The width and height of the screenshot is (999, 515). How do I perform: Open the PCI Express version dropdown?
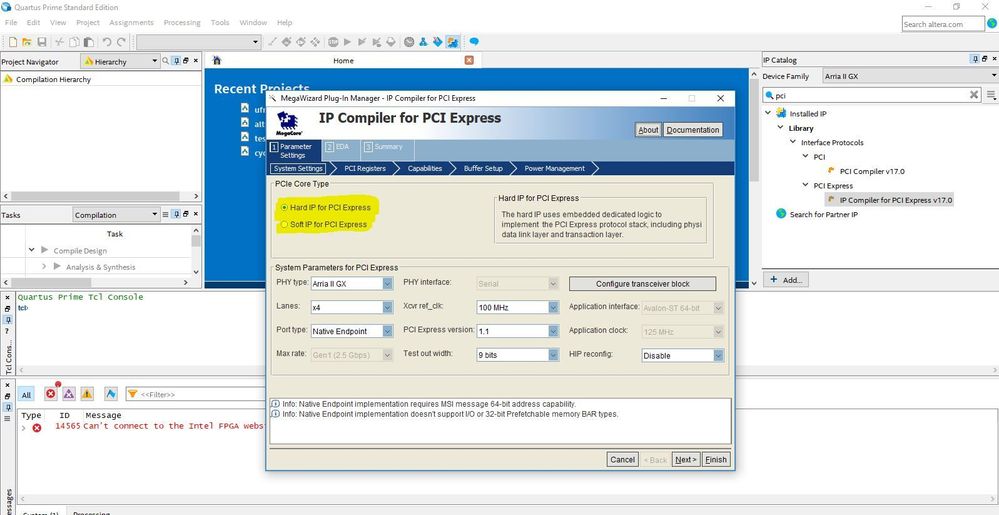(x=517, y=331)
